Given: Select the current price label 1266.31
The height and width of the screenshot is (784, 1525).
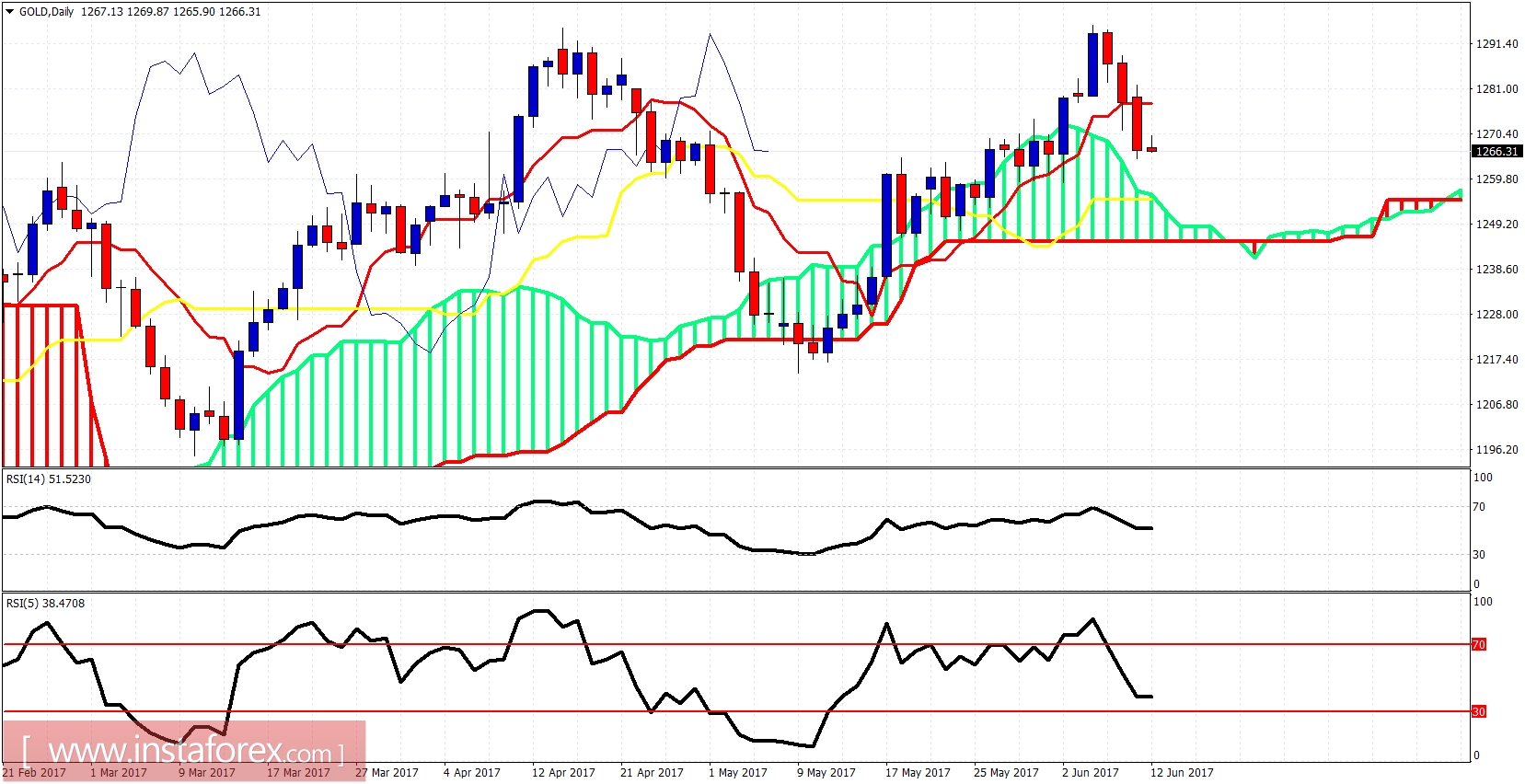Looking at the screenshot, I should click(1496, 152).
